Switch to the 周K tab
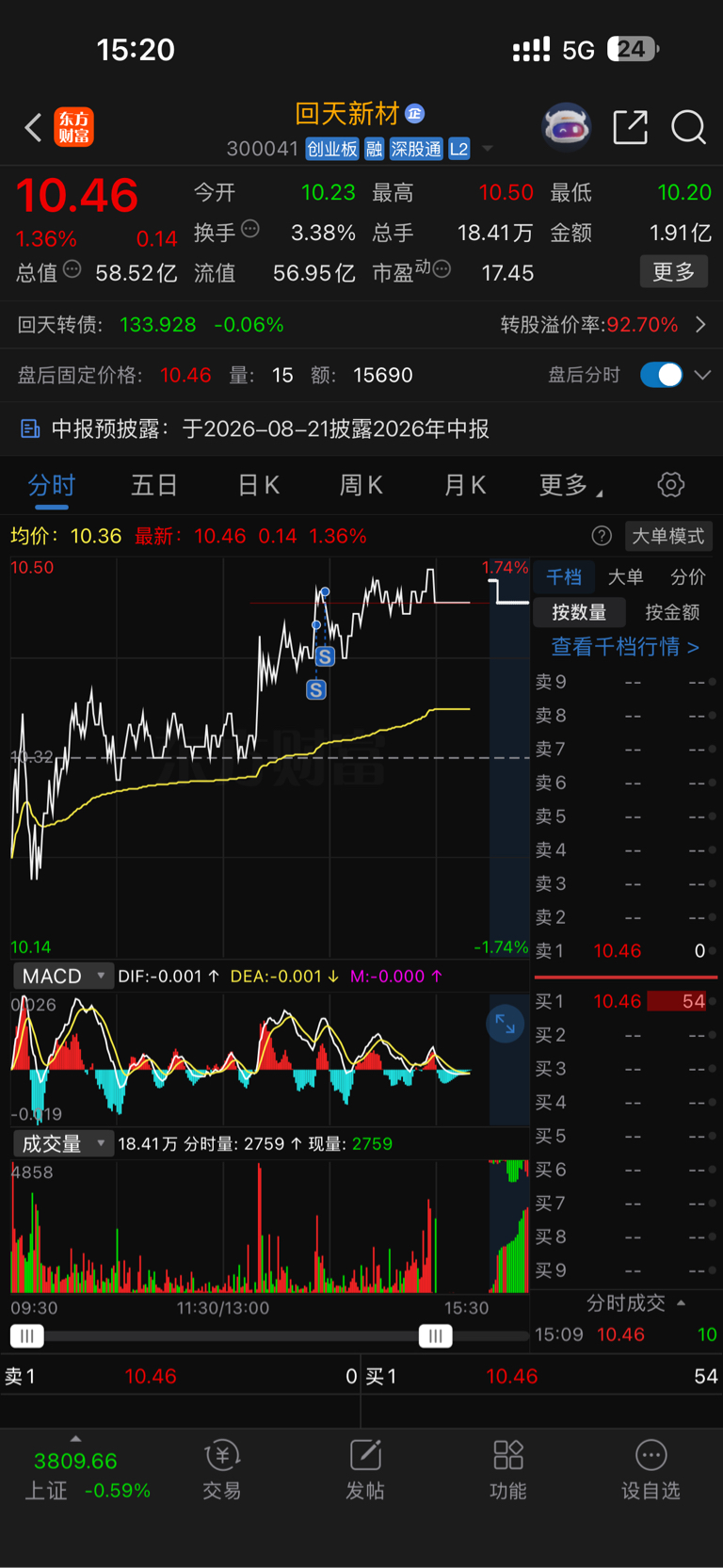723x1568 pixels. [361, 485]
